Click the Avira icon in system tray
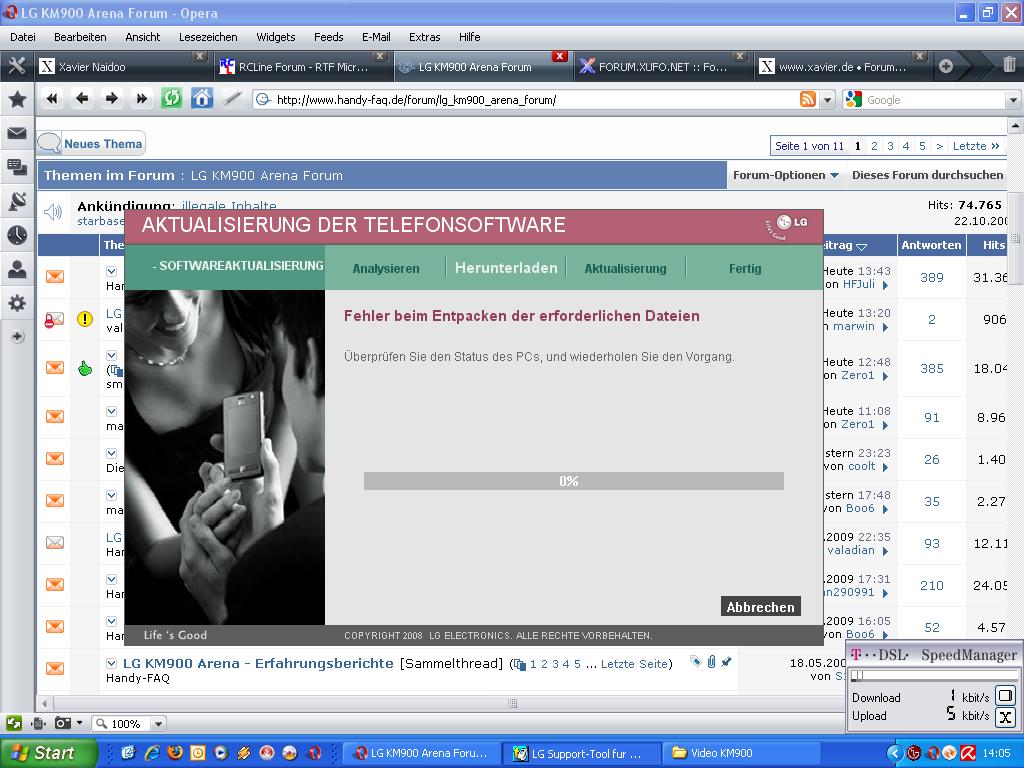Screen dimensions: 1024x768 click(968, 753)
